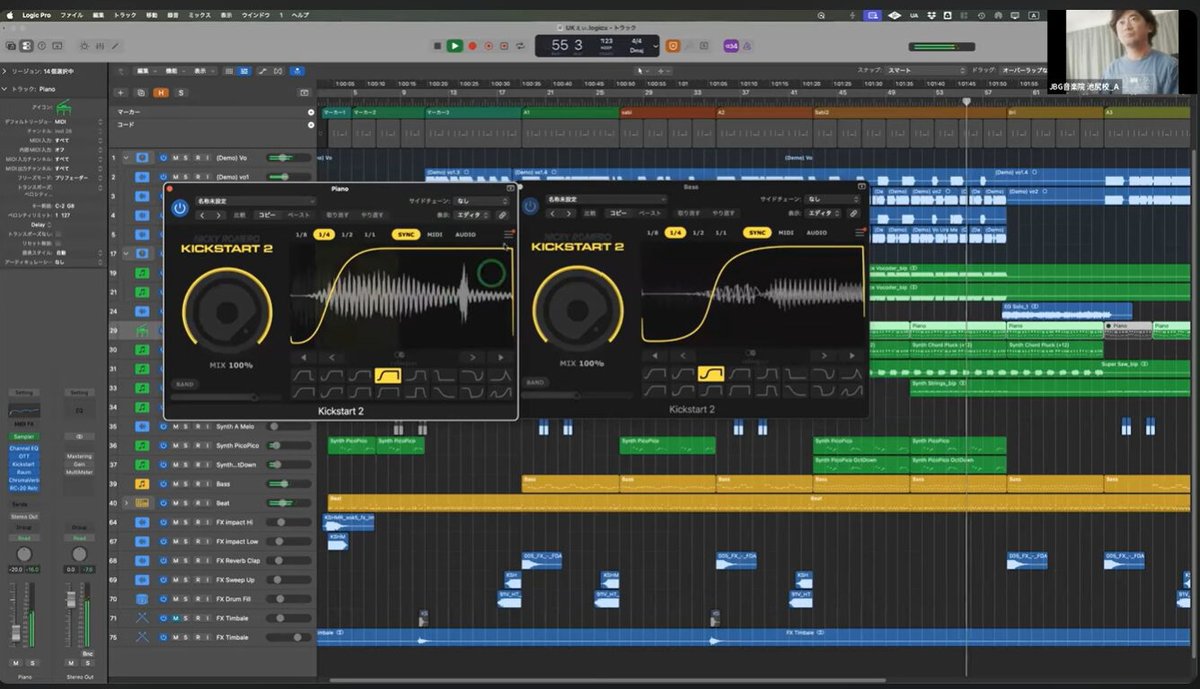1200x689 pixels.
Task: Mute the Bass track
Action: click(175, 485)
